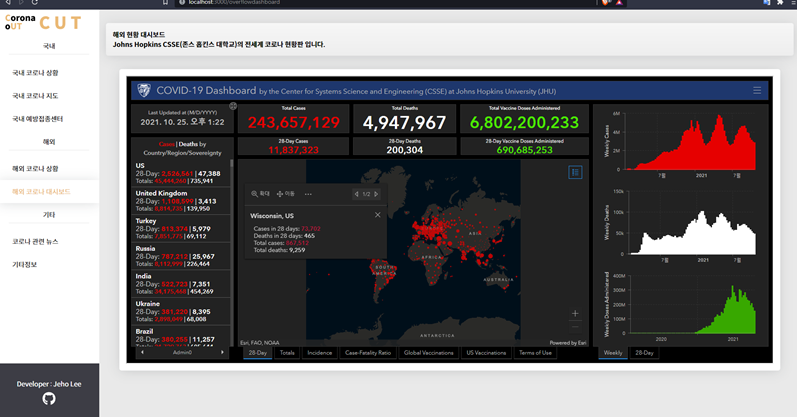This screenshot has width=797, height=417.
Task: Select the United Kingdom row
Action: click(x=180, y=201)
